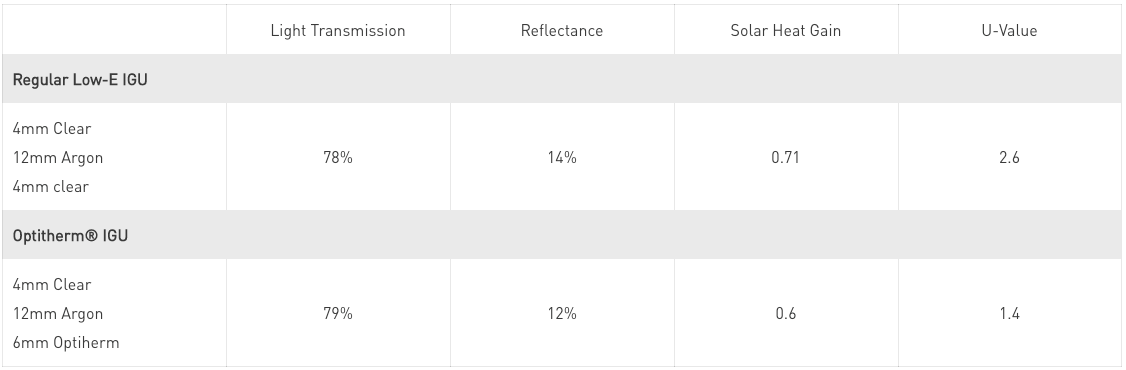Click the Light Transmission column header

[x=338, y=30]
